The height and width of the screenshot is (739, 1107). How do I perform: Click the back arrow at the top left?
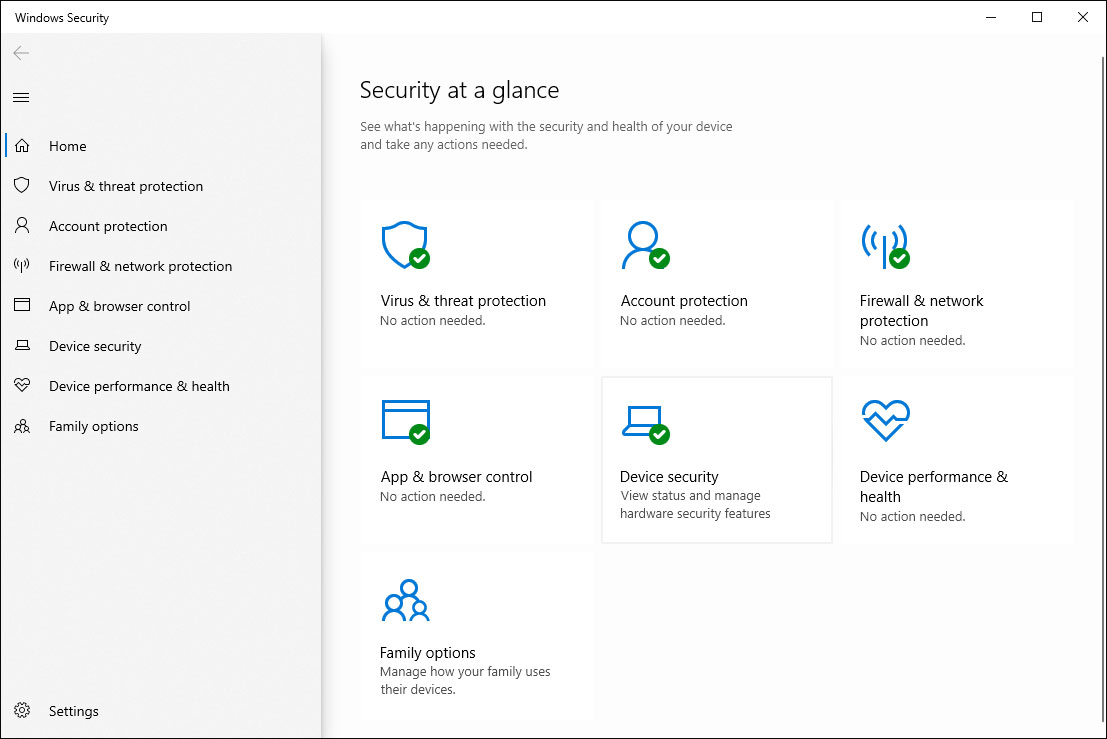coord(21,53)
